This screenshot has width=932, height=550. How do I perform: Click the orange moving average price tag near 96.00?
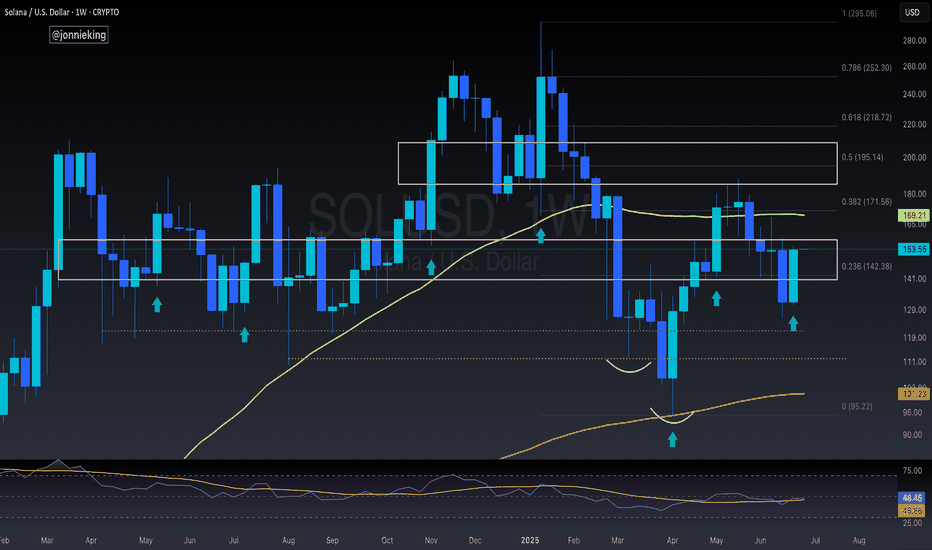pyautogui.click(x=914, y=394)
